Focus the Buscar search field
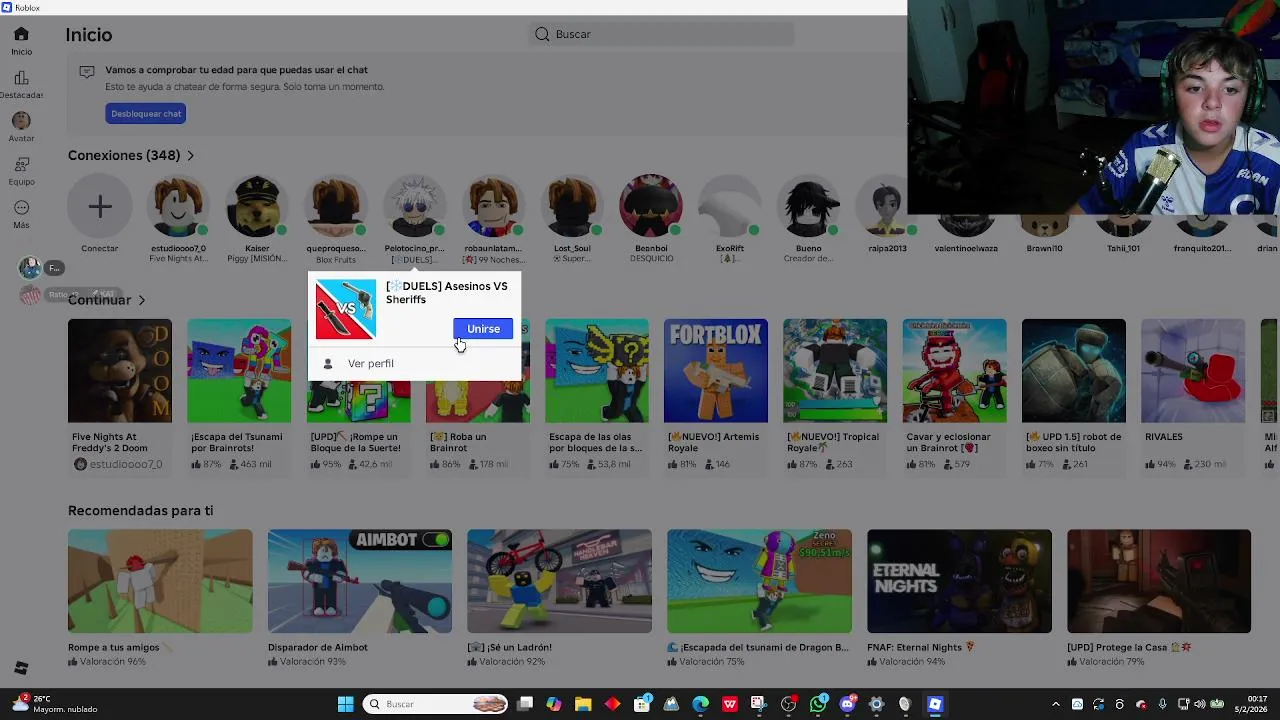 click(x=662, y=34)
